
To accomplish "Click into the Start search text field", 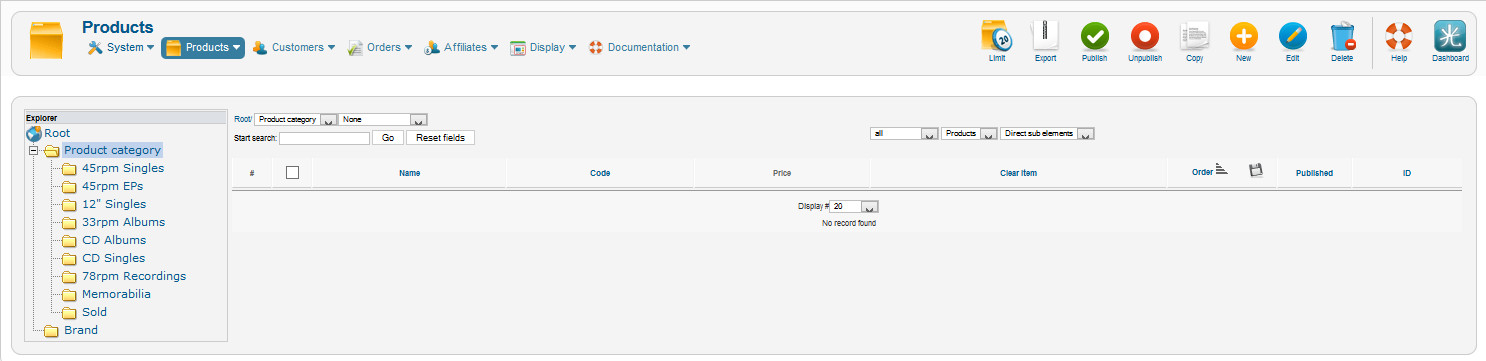I will coord(325,138).
